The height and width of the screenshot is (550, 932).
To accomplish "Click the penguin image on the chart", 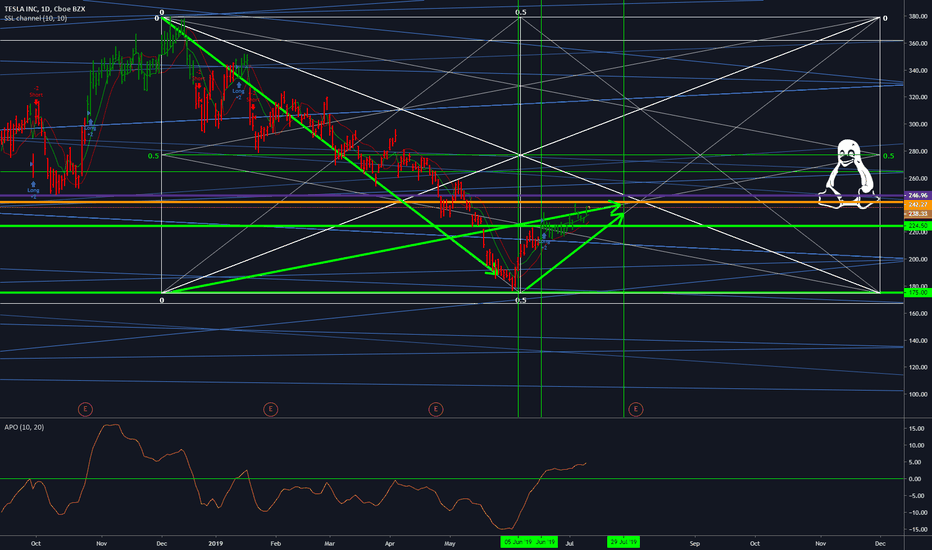I will coord(848,174).
